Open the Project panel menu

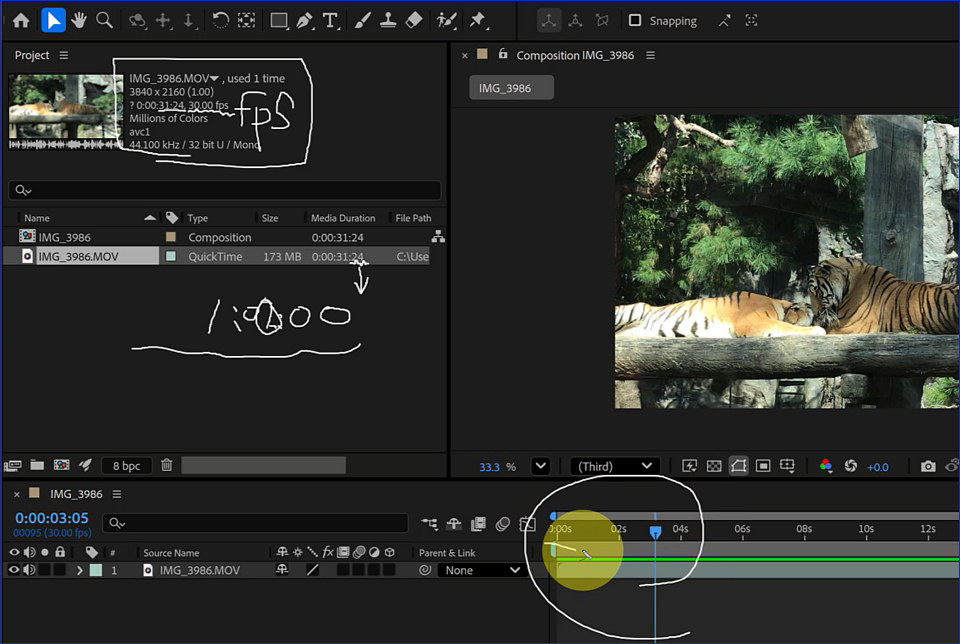coord(64,55)
